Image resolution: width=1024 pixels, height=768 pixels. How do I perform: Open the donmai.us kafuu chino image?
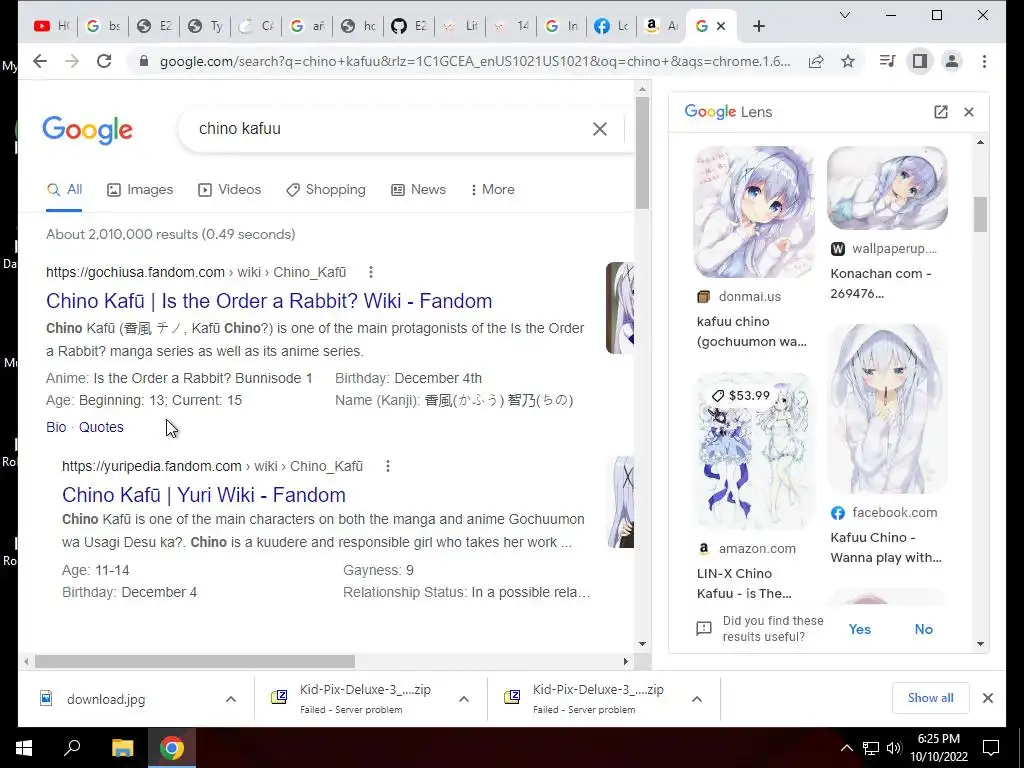pyautogui.click(x=754, y=212)
